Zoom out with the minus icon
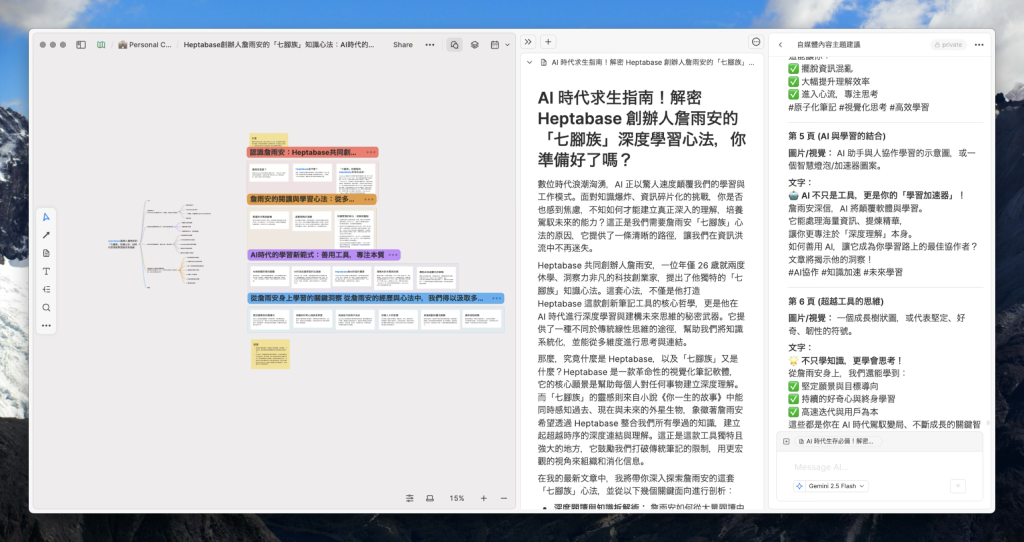 tap(504, 498)
